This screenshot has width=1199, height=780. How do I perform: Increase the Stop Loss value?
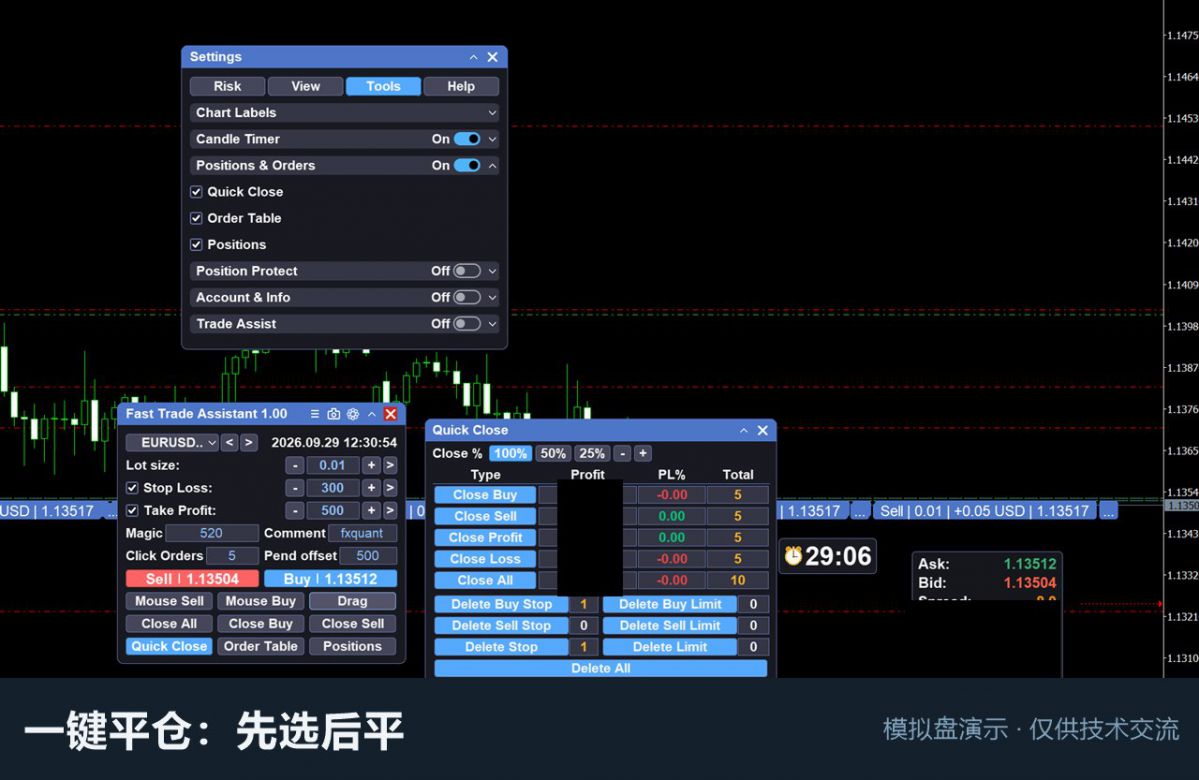point(371,488)
